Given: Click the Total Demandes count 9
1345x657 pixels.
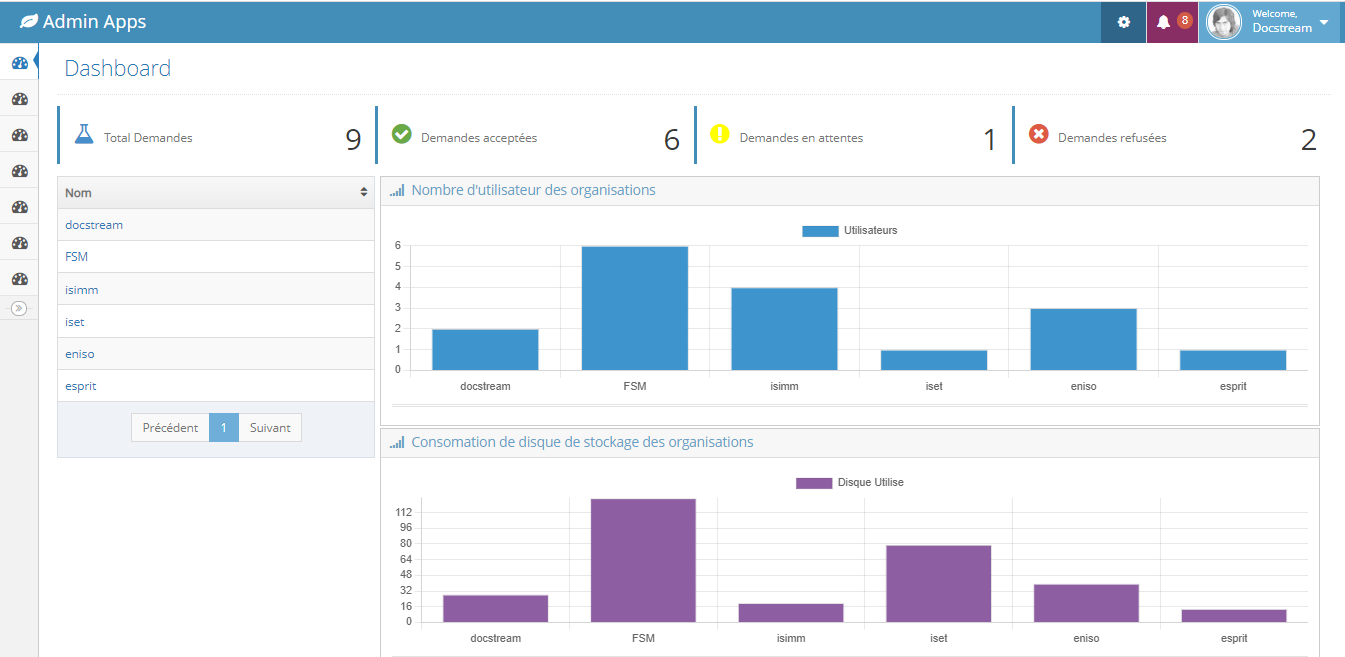Looking at the screenshot, I should click(353, 140).
